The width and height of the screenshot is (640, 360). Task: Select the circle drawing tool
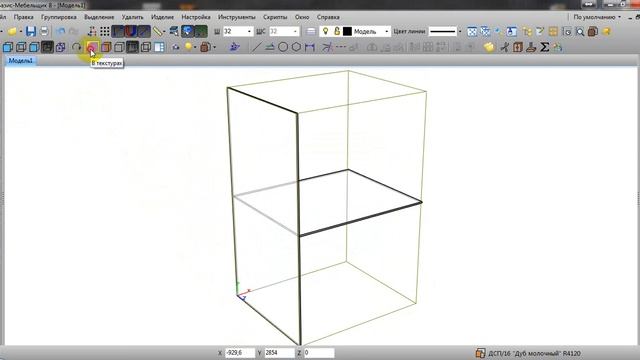click(282, 47)
